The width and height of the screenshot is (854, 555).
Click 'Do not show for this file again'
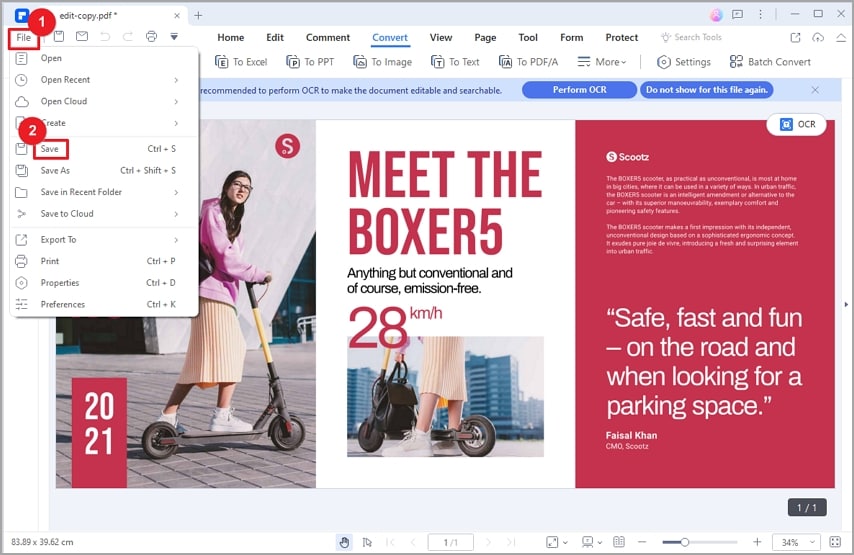707,90
